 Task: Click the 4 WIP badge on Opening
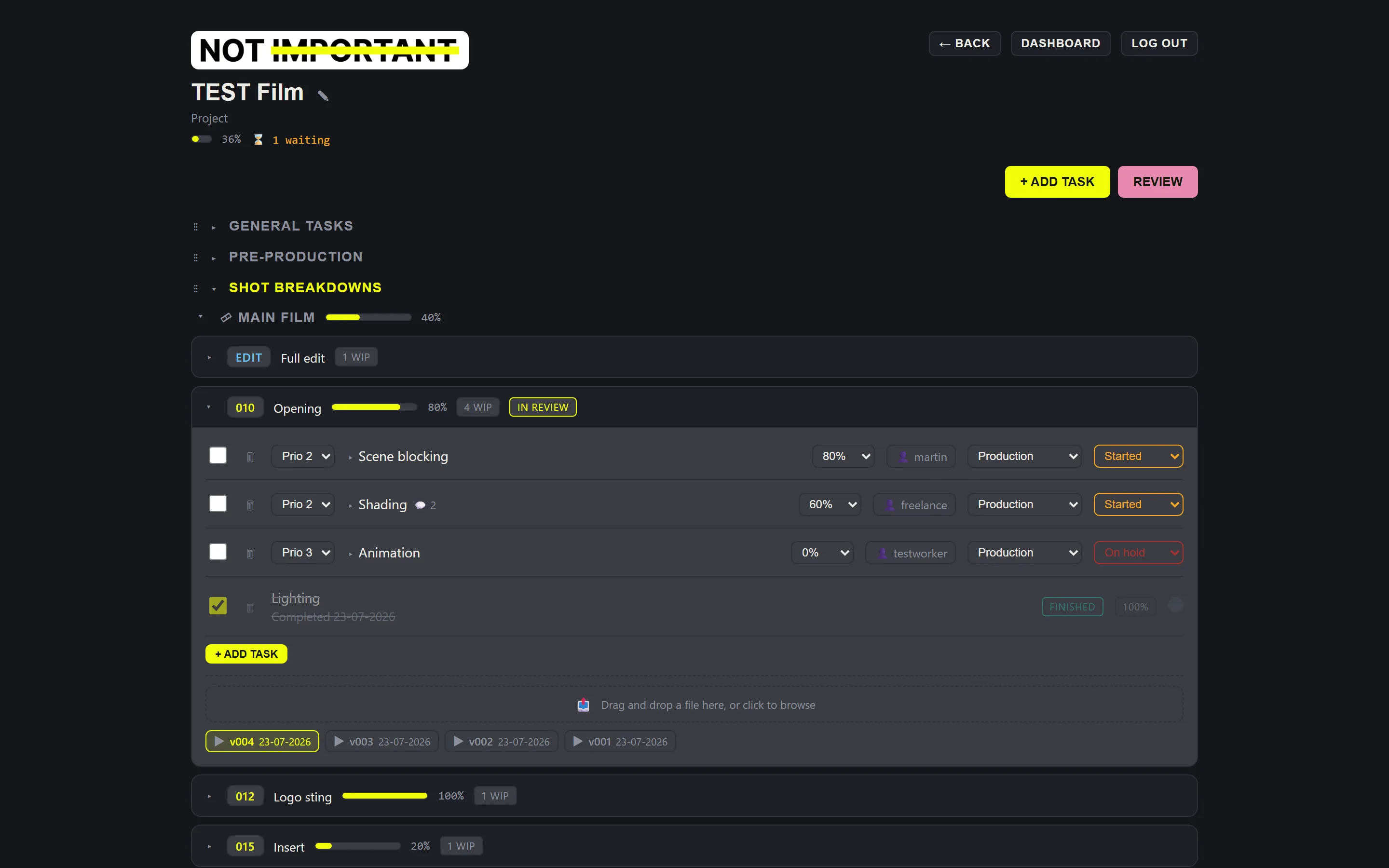tap(477, 407)
